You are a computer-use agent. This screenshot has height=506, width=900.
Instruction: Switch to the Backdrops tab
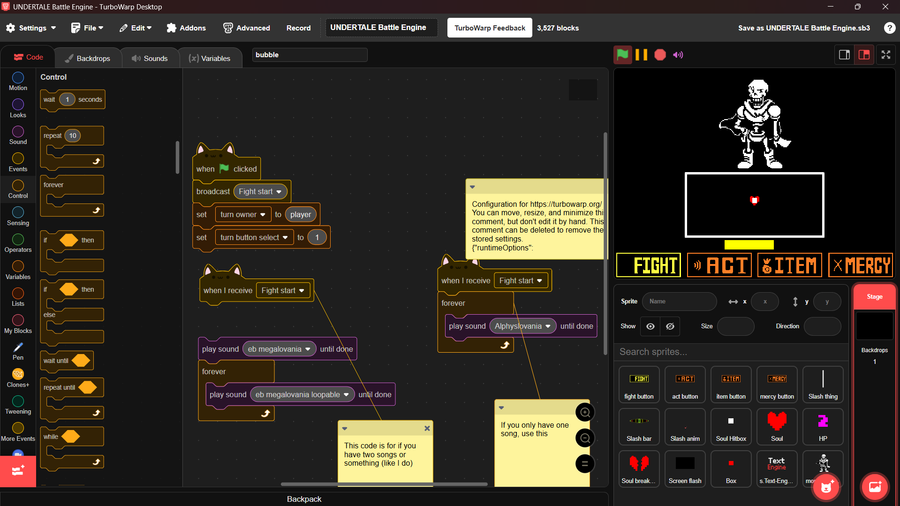pyautogui.click(x=88, y=58)
